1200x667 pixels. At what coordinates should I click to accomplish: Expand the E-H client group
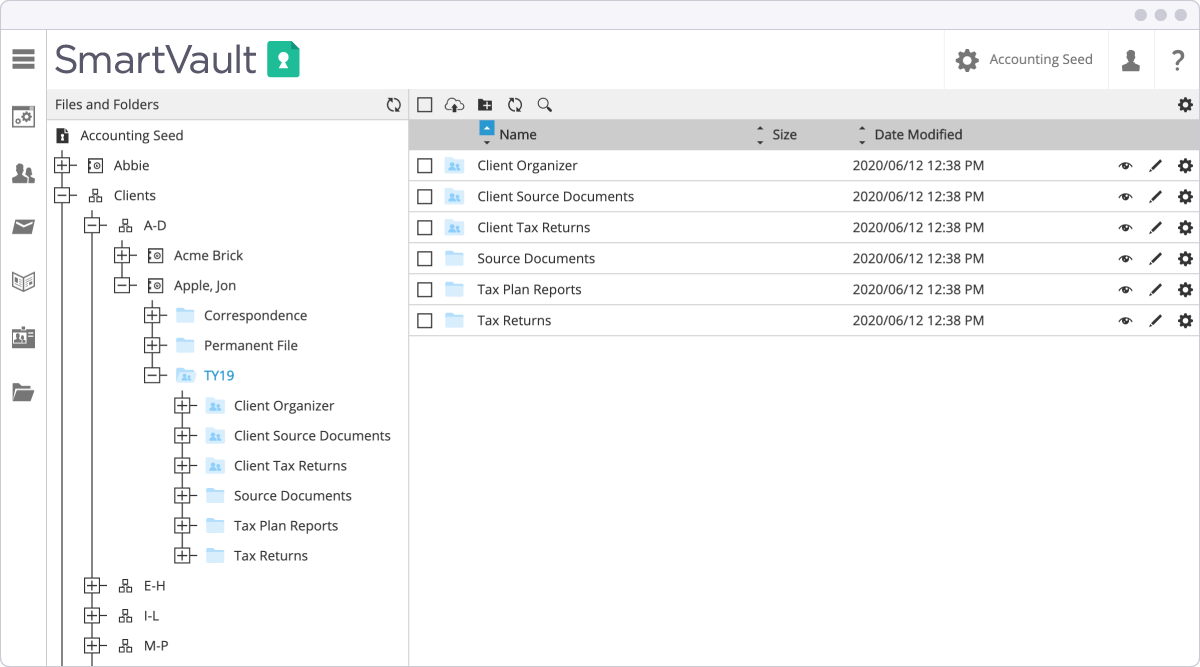[94, 585]
